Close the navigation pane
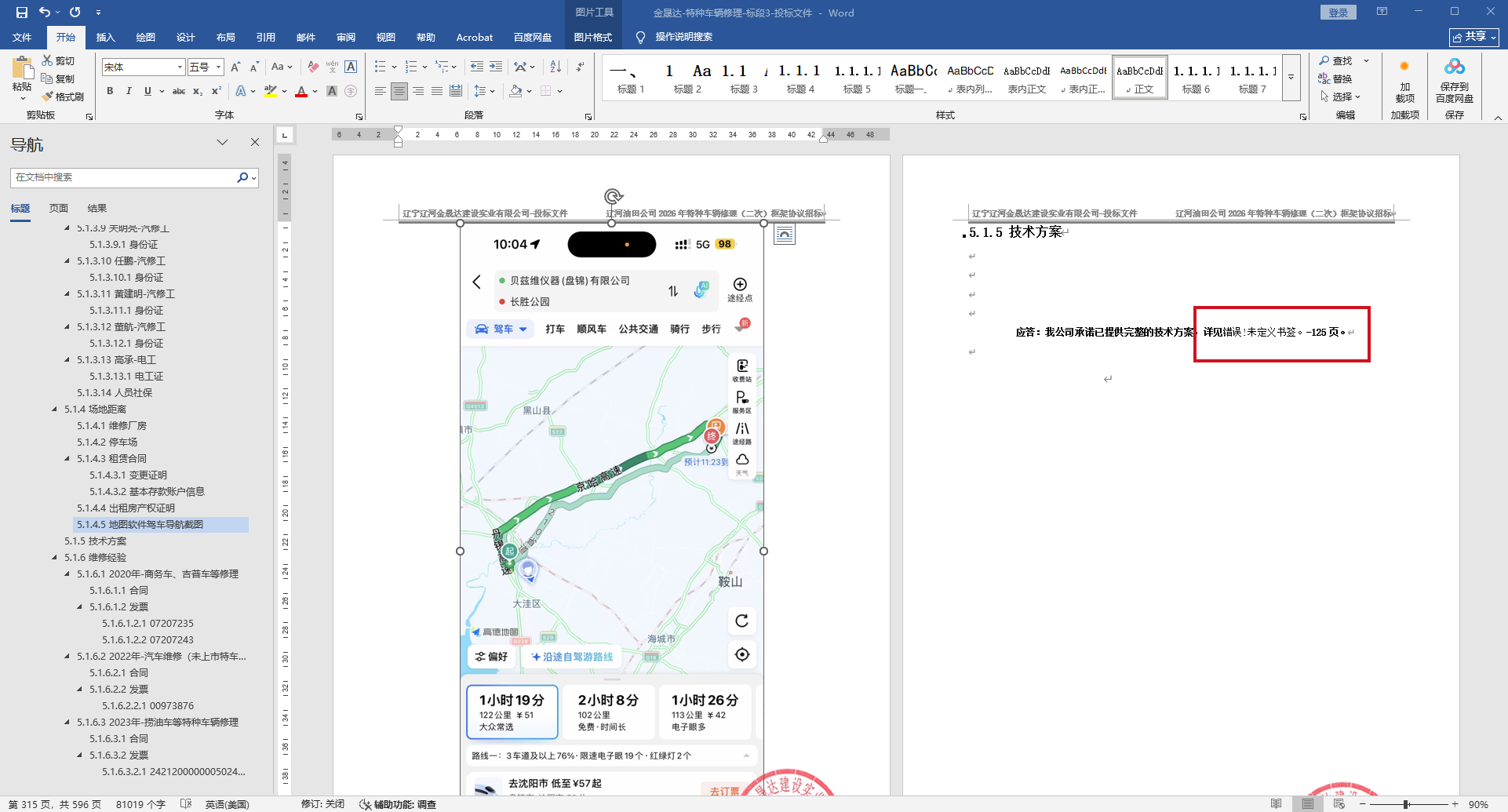The height and width of the screenshot is (812, 1508). (255, 142)
